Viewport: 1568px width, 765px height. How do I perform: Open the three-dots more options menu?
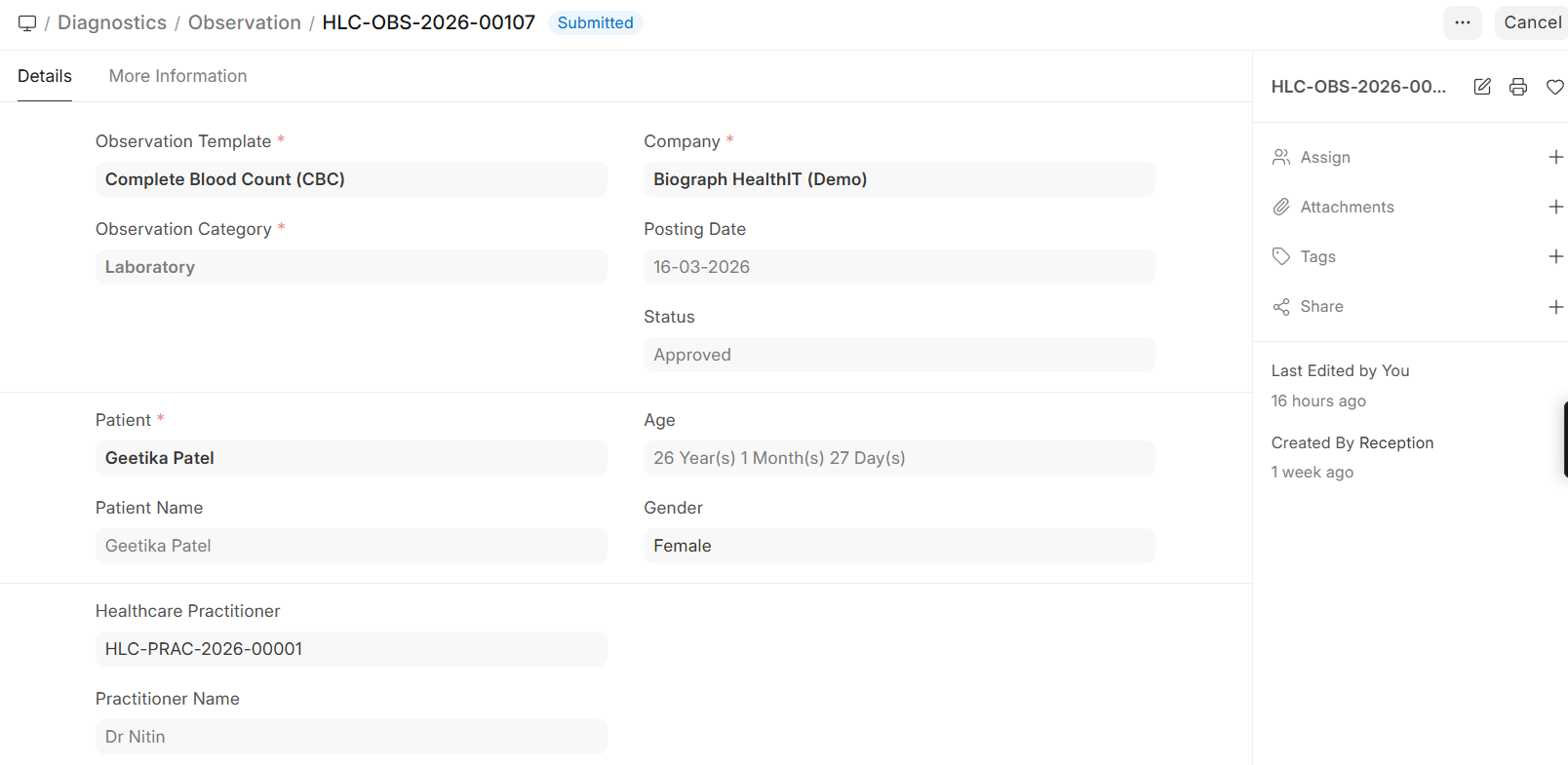tap(1462, 22)
